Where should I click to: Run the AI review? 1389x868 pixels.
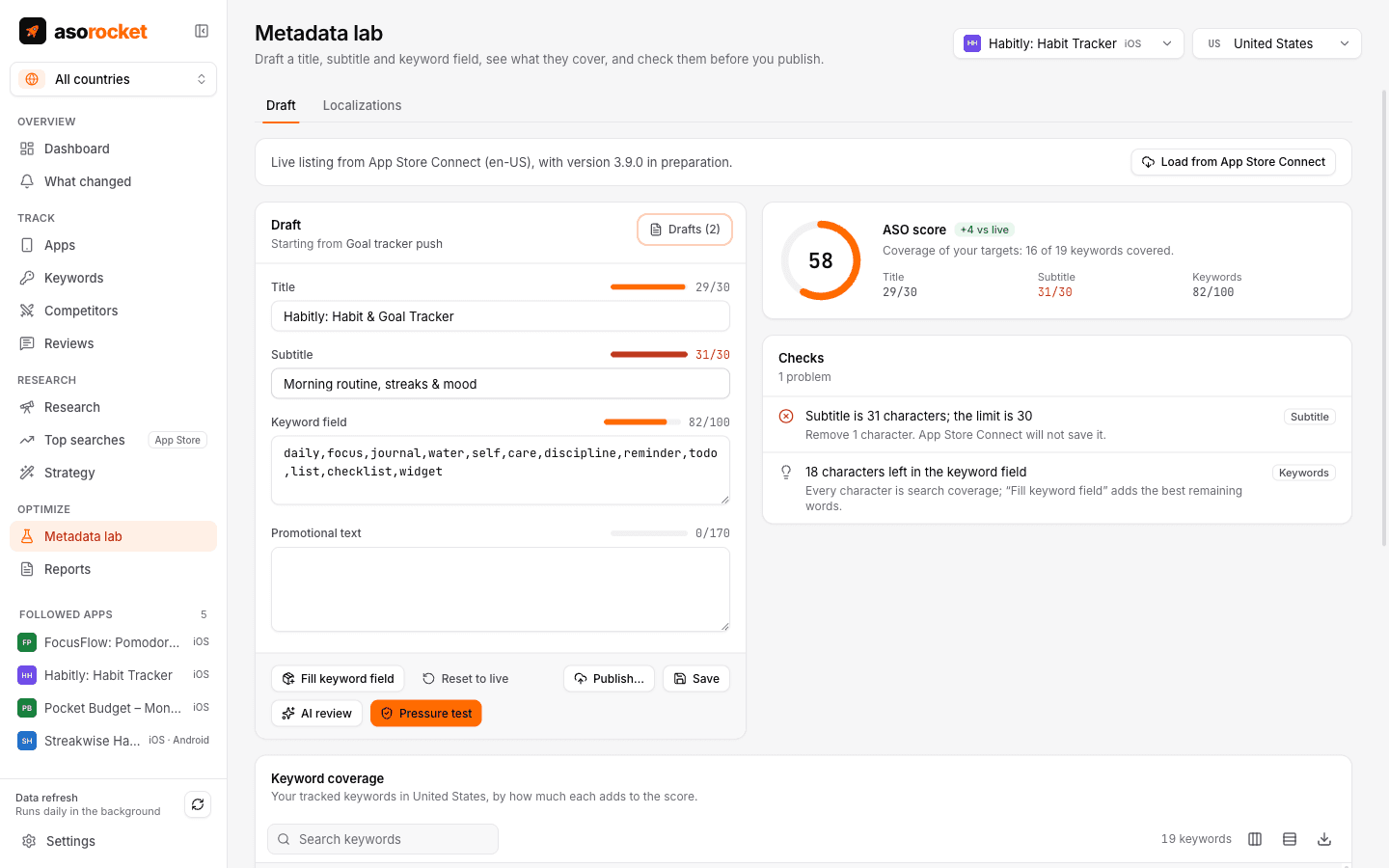(316, 714)
